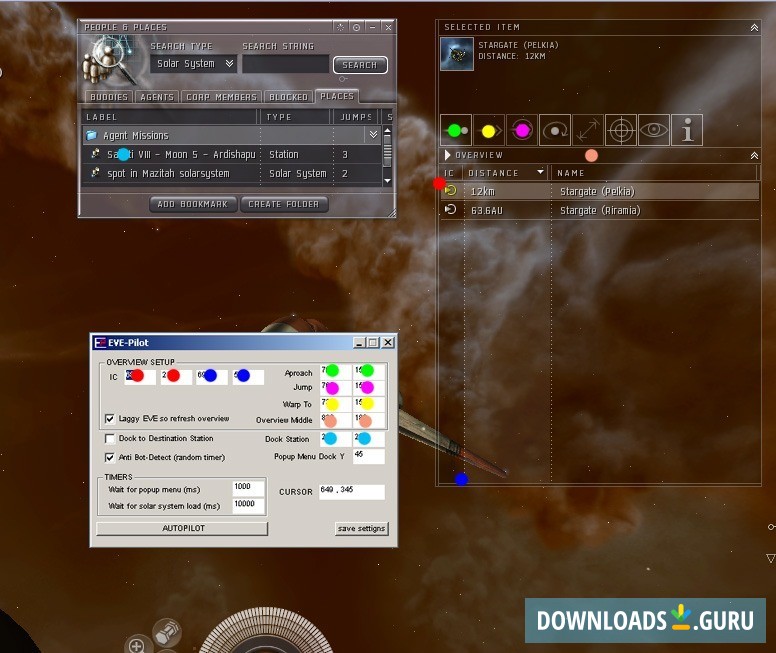
Task: Click the zoom plus icon near bottom HUD
Action: point(137,645)
